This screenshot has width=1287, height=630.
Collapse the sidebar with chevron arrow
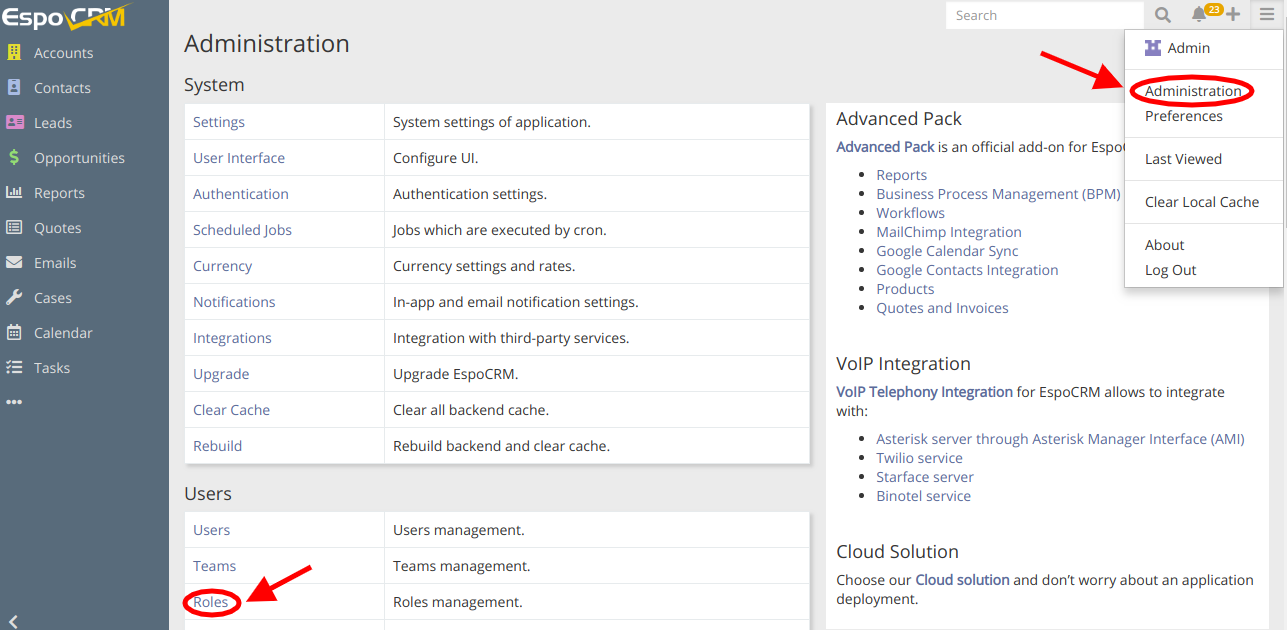[13, 620]
